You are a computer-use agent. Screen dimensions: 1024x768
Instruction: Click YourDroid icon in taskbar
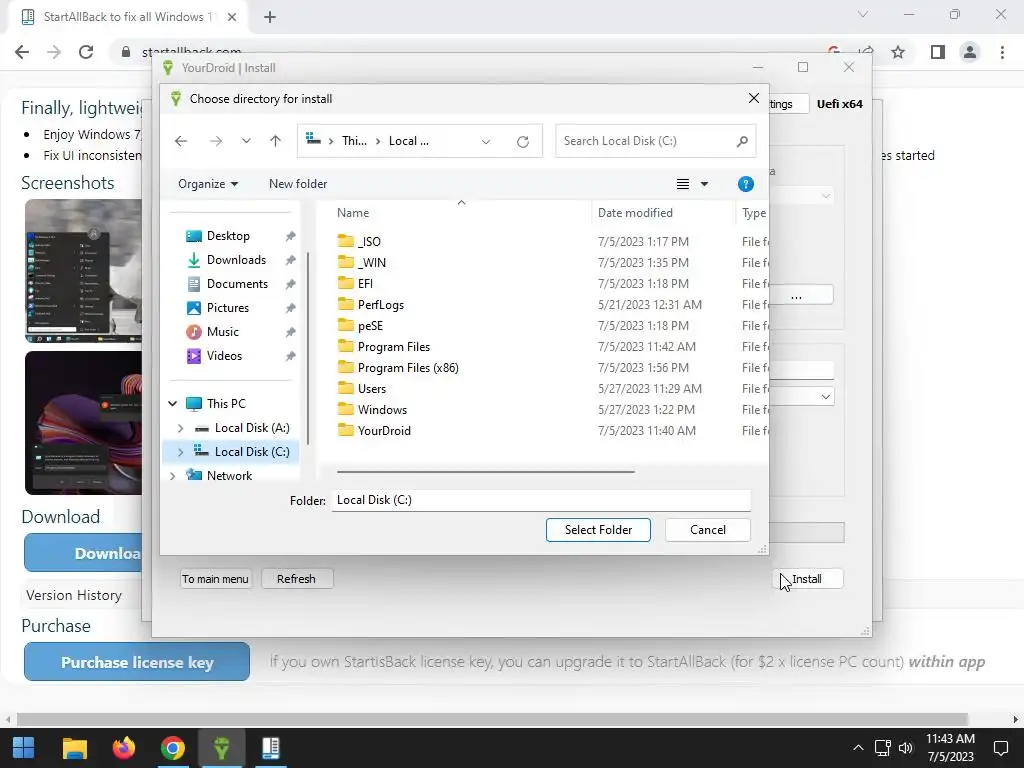pos(221,748)
